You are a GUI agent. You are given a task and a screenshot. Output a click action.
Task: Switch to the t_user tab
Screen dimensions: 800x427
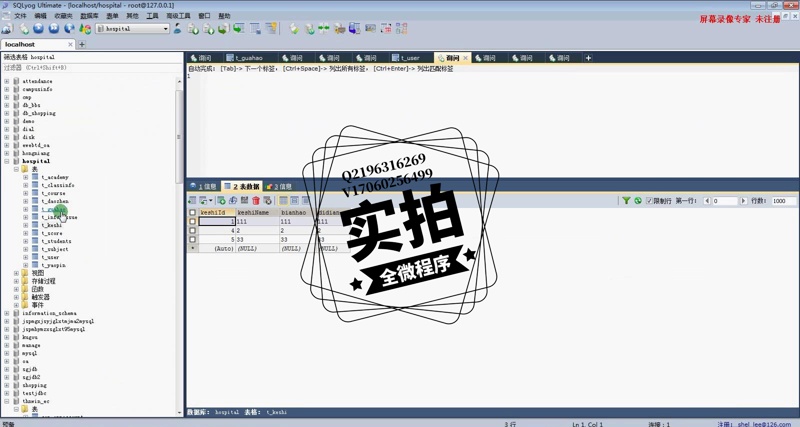click(x=410, y=58)
